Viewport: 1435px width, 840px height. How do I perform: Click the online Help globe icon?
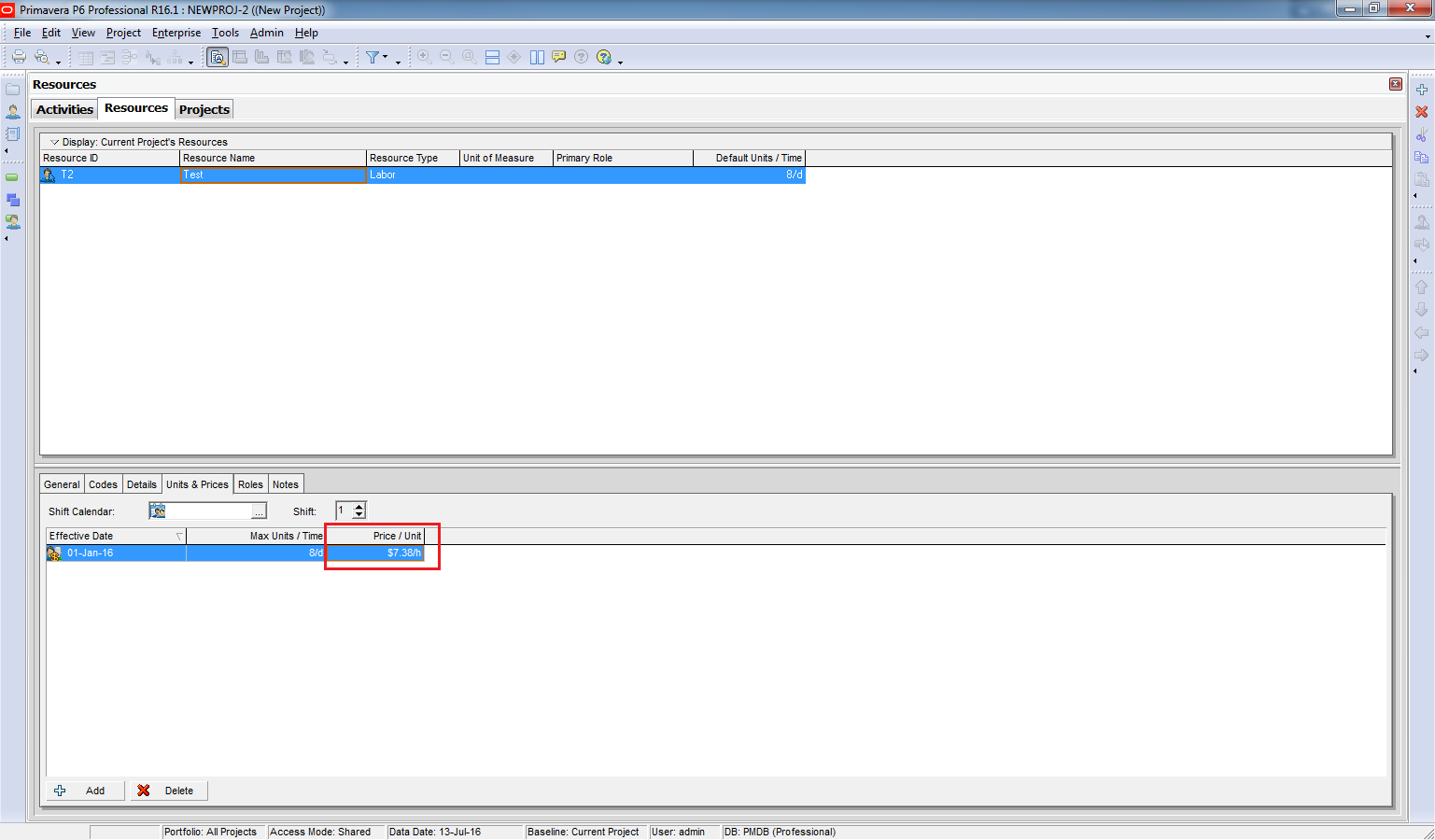[x=604, y=57]
